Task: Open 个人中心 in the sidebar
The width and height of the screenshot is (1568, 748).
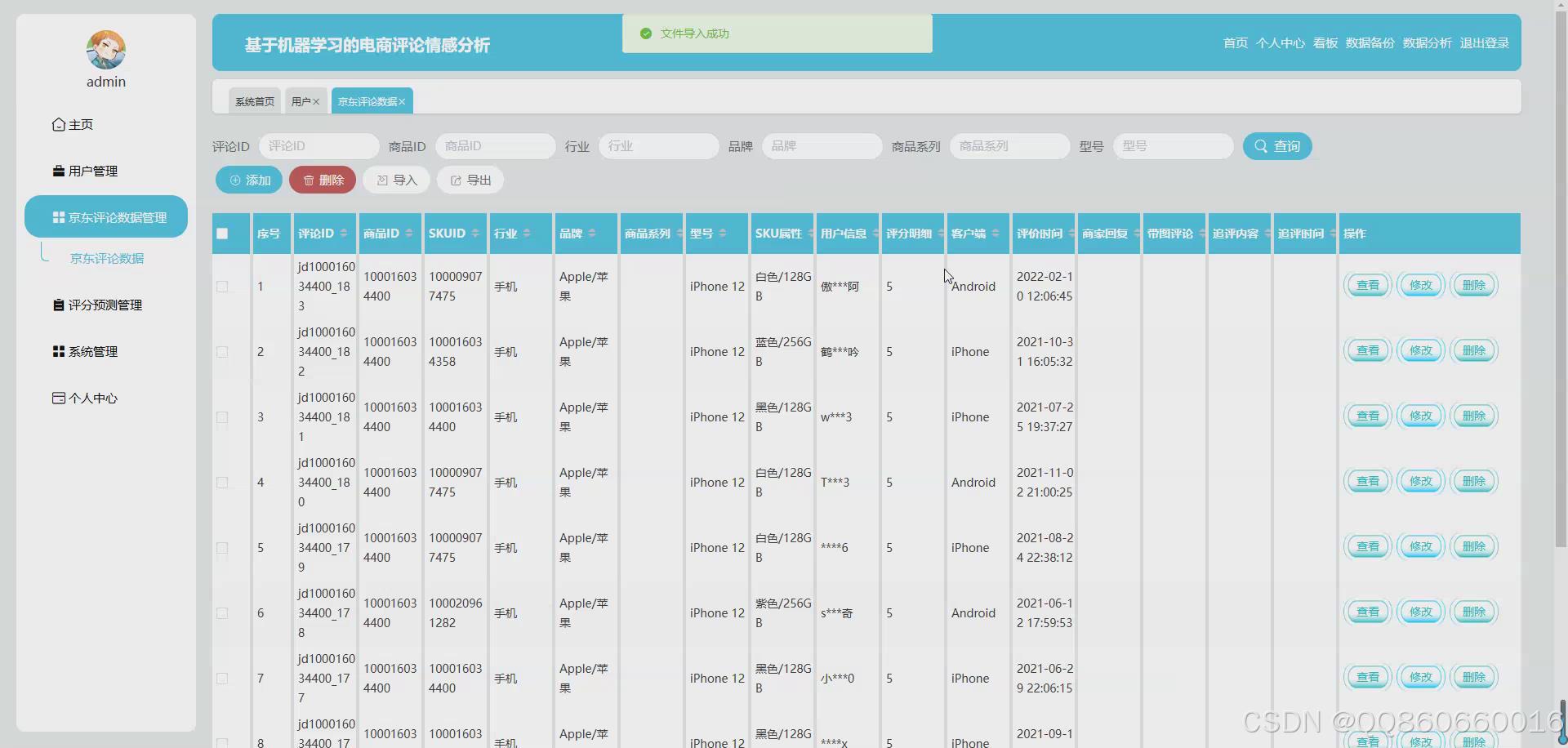Action: [85, 398]
